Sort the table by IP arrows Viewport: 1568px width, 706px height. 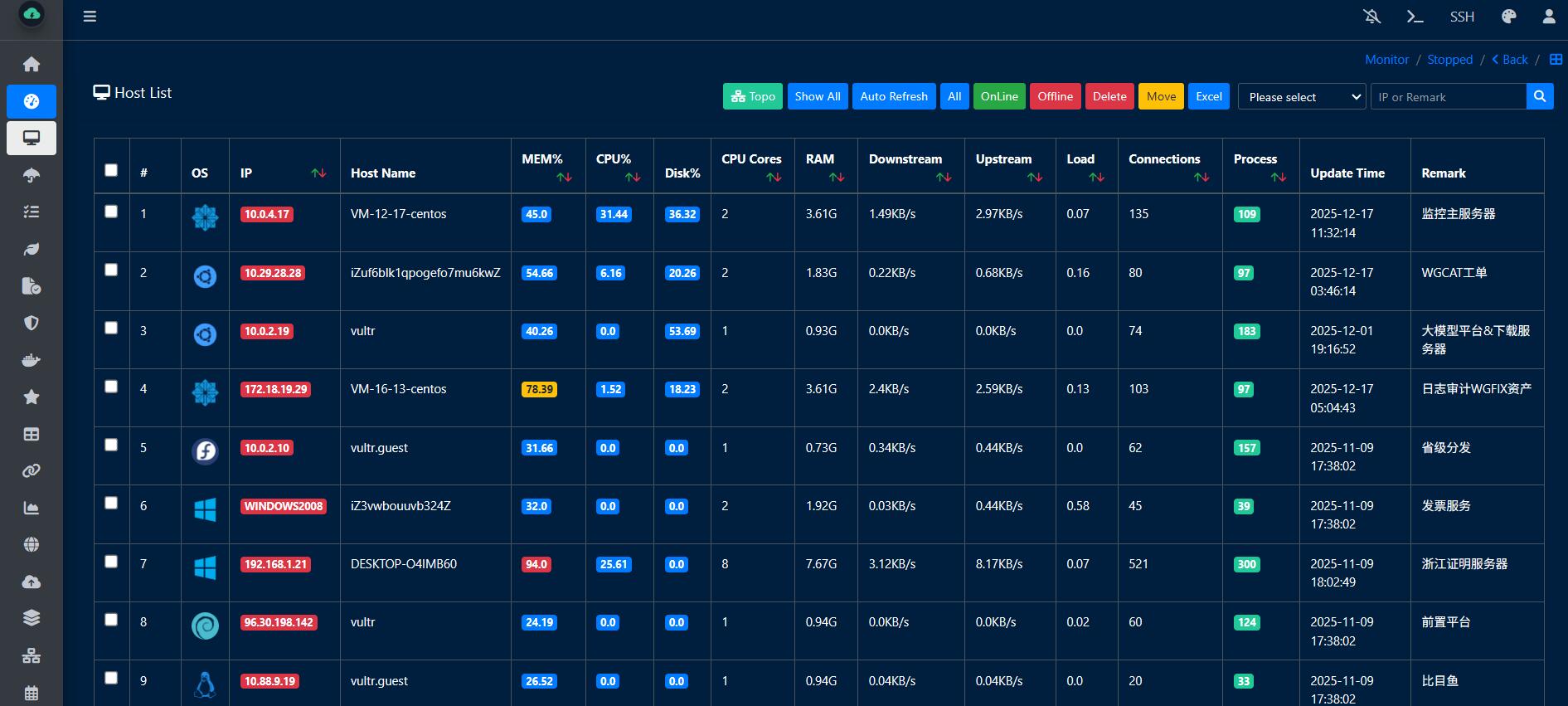[x=318, y=173]
